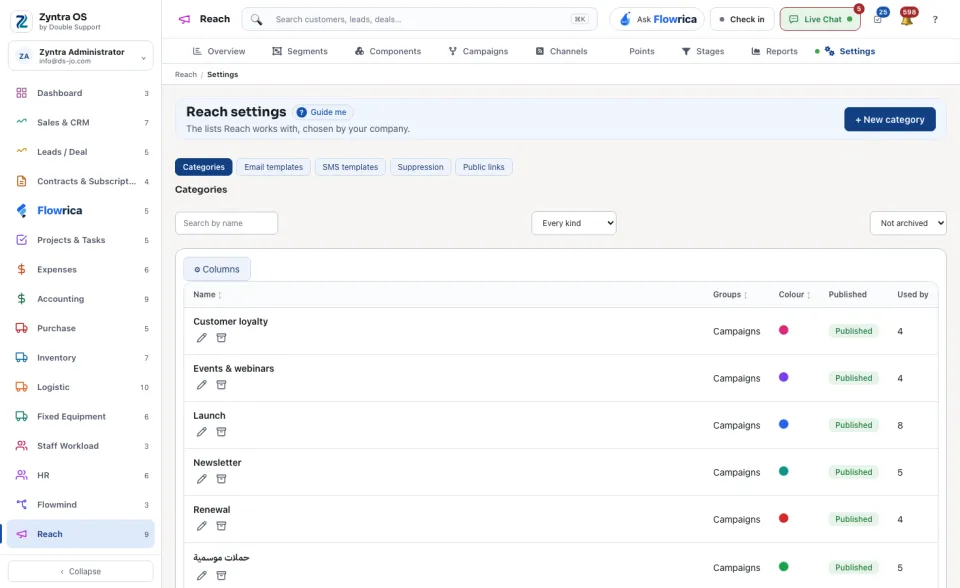Select Suppression sub-tab
This screenshot has height=588, width=960.
[x=420, y=167]
